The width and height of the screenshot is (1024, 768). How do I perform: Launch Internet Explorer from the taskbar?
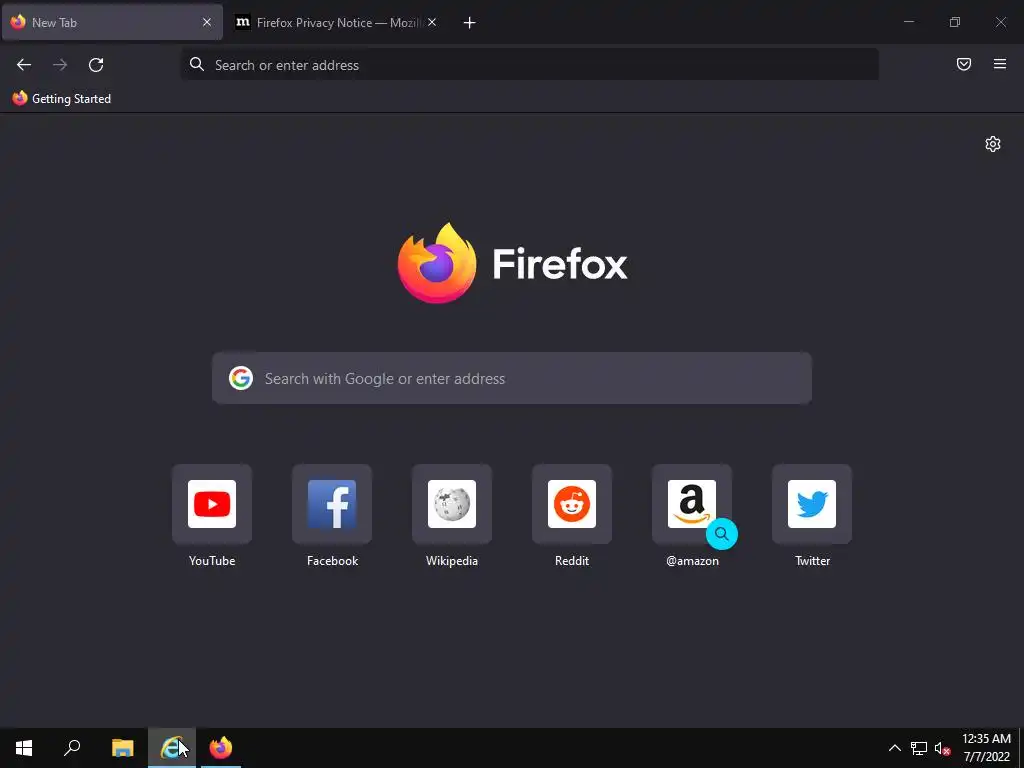pyautogui.click(x=172, y=748)
